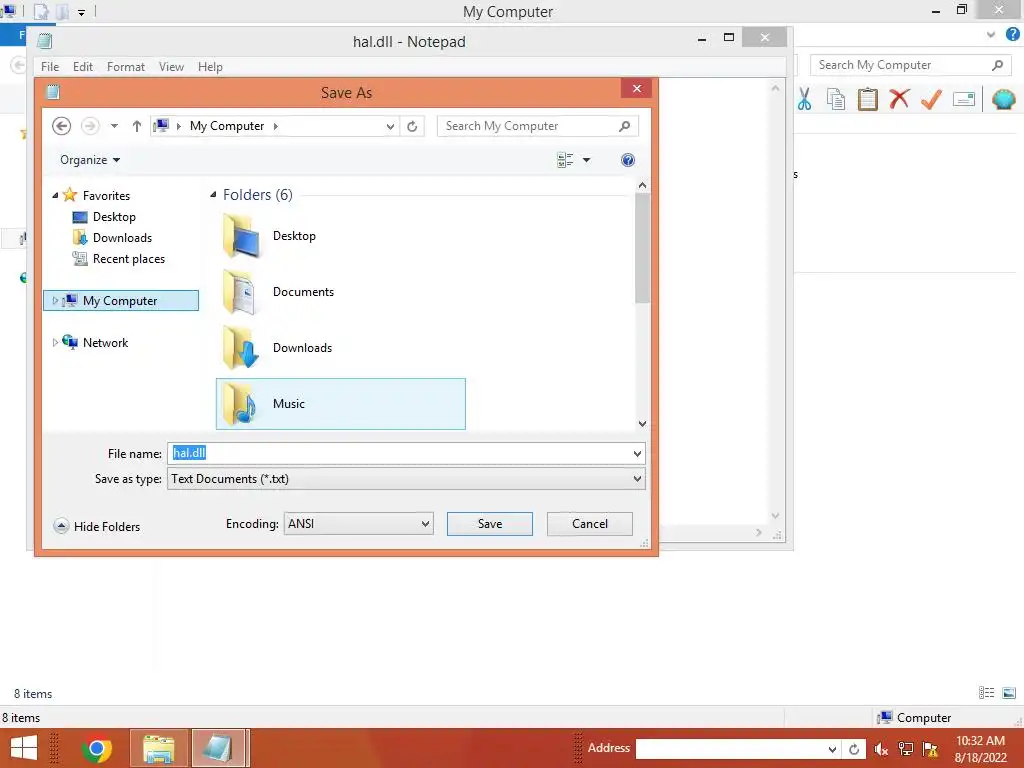This screenshot has width=1024, height=768.
Task: Select the Desktop folder in file list
Action: pyautogui.click(x=340, y=236)
